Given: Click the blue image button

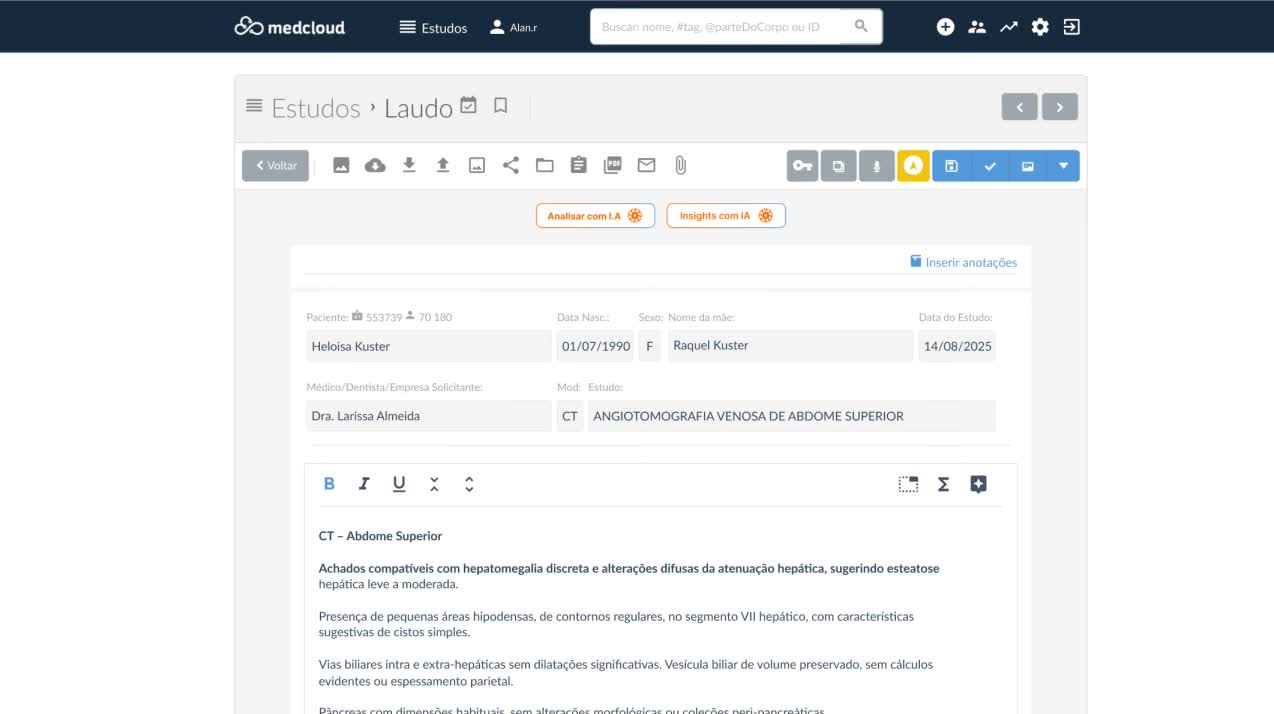Looking at the screenshot, I should coord(1027,166).
